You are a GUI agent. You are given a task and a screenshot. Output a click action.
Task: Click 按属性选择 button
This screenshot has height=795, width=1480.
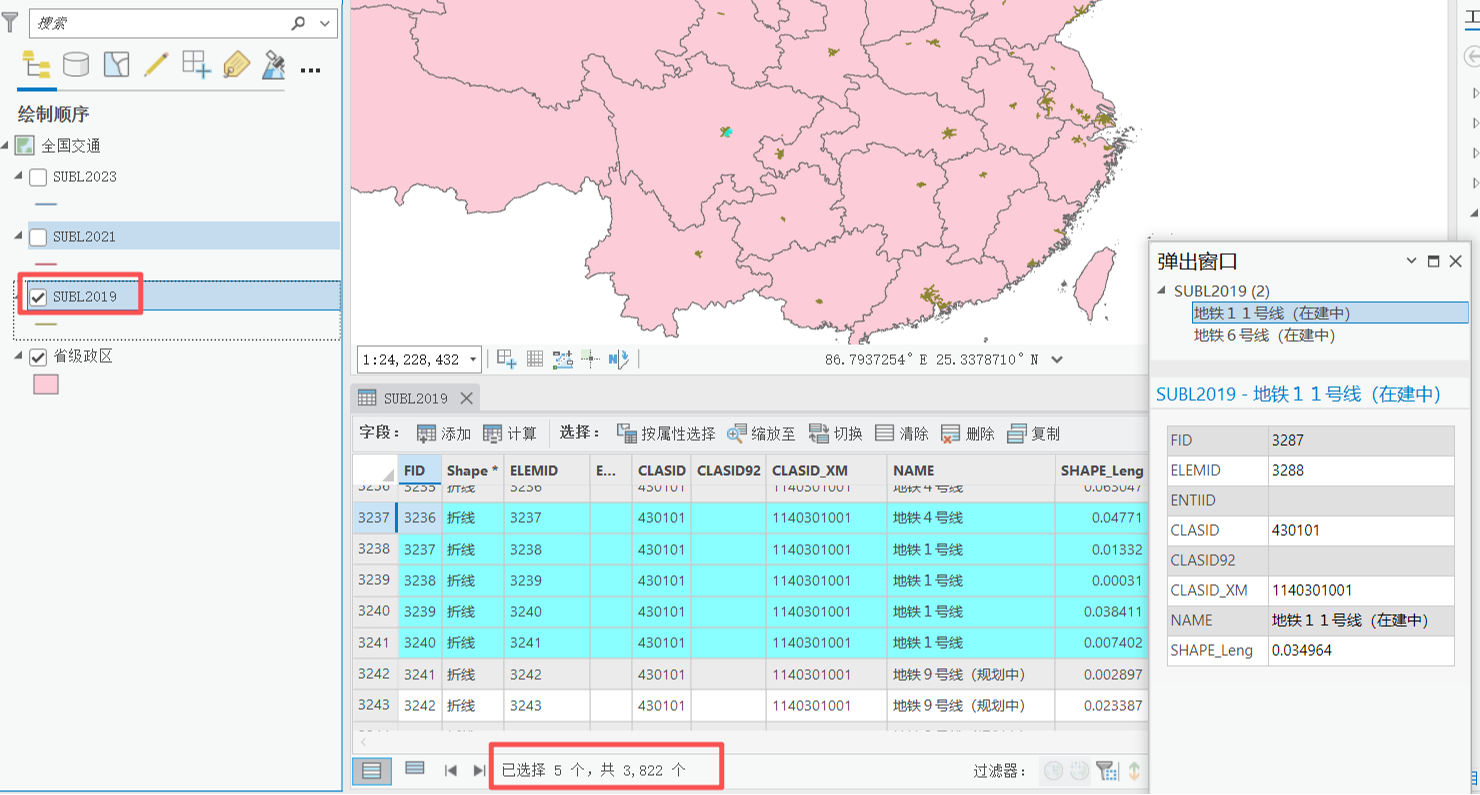coord(666,433)
